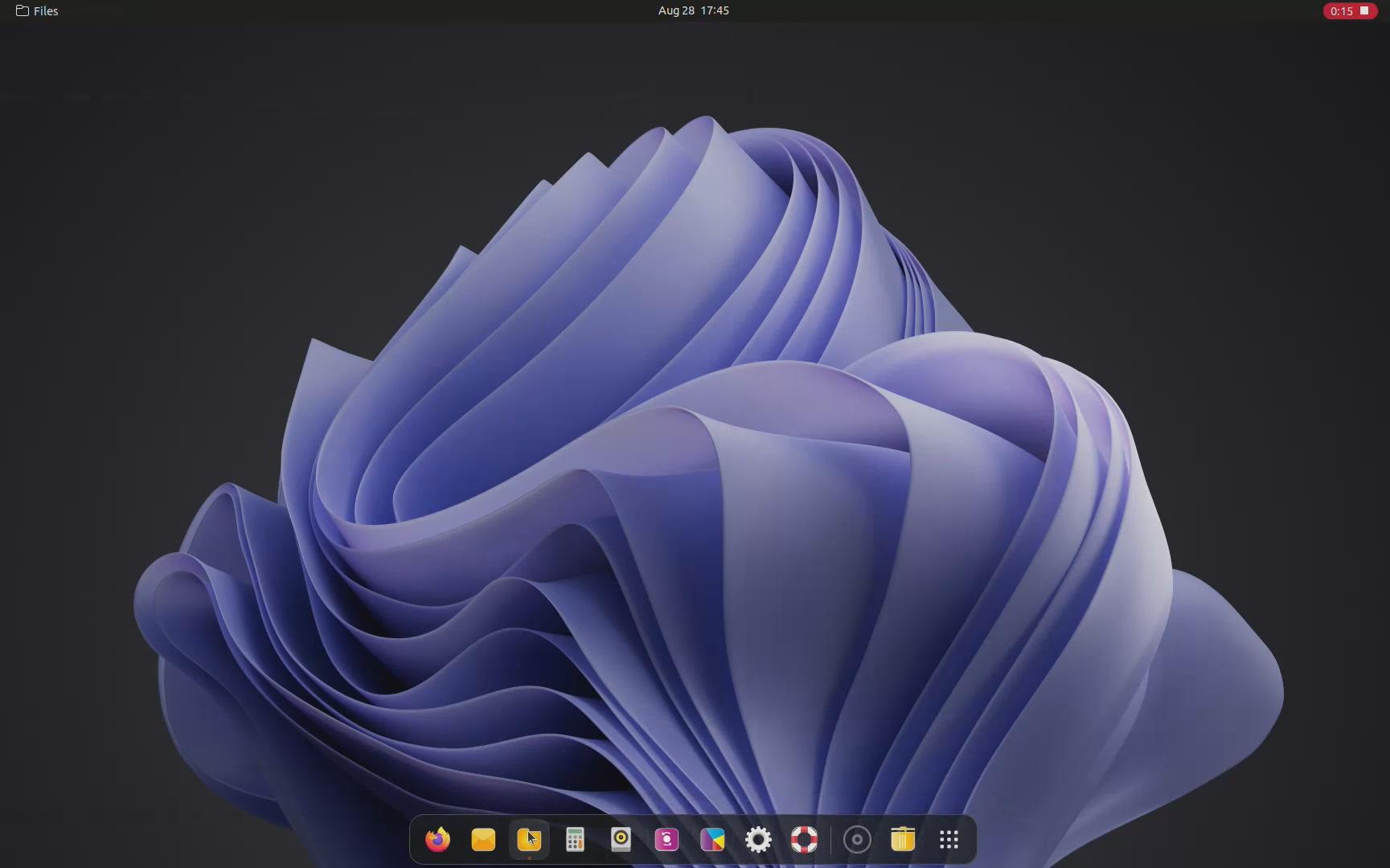The height and width of the screenshot is (868, 1390).
Task: Select the Files icon in the dock
Action: 528,839
